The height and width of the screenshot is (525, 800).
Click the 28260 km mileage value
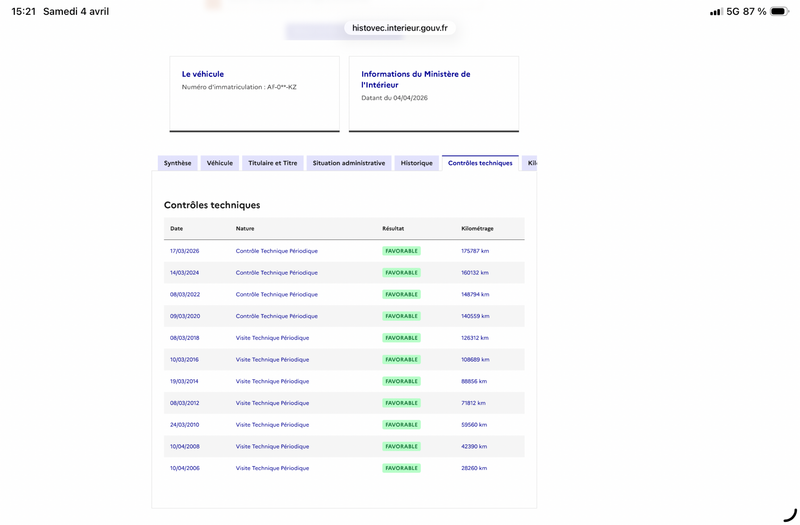click(x=474, y=468)
